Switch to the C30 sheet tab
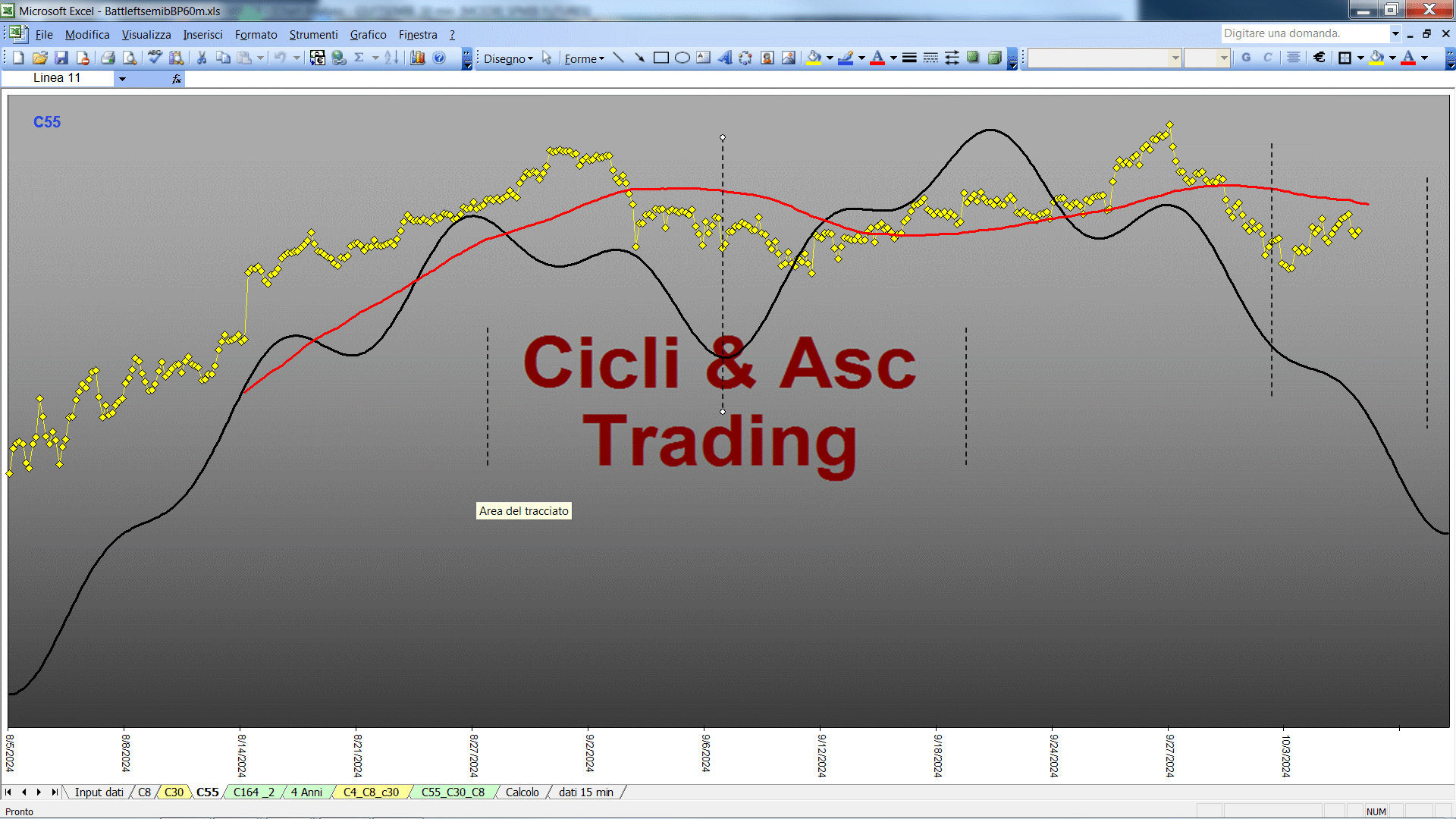 tap(174, 792)
